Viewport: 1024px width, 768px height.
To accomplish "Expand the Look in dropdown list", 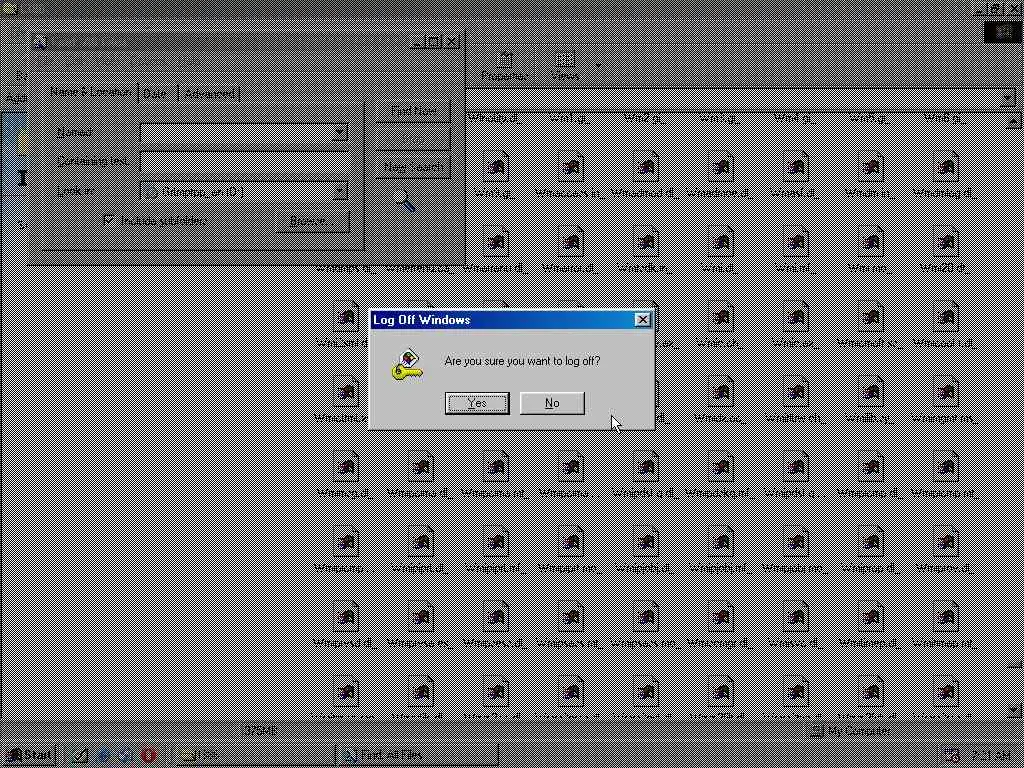I will (340, 191).
